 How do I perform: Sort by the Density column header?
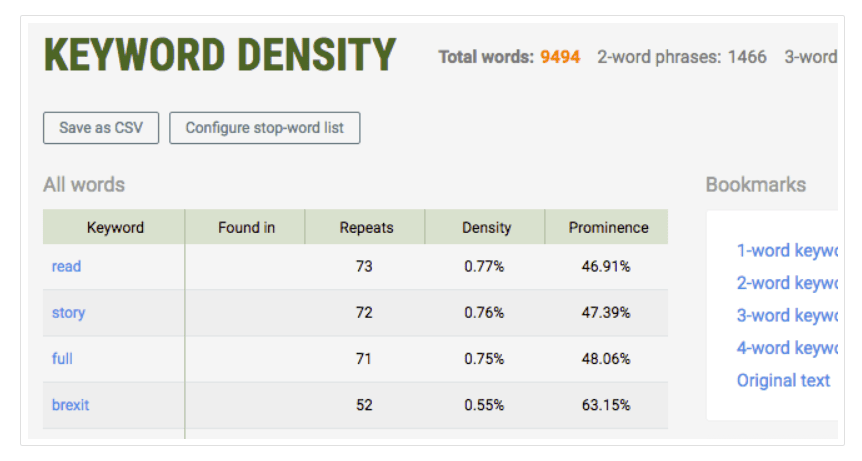click(485, 227)
